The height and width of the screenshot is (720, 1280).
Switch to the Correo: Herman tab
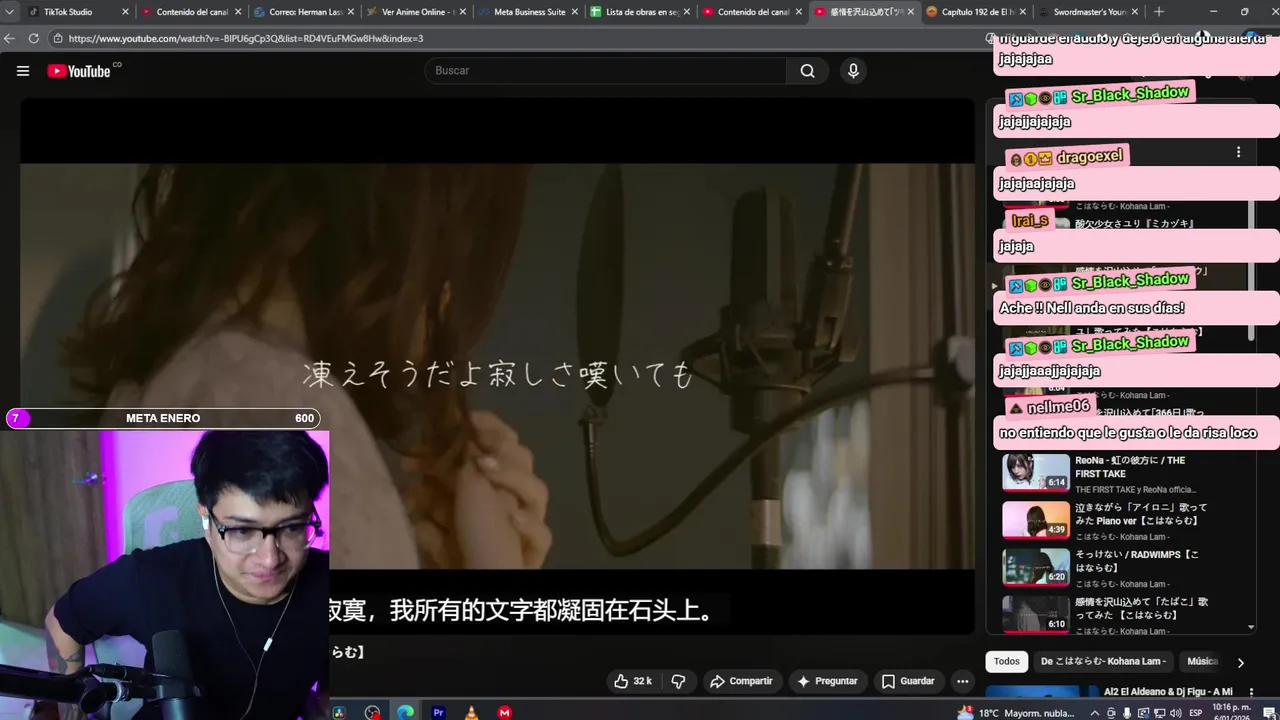pyautogui.click(x=305, y=12)
